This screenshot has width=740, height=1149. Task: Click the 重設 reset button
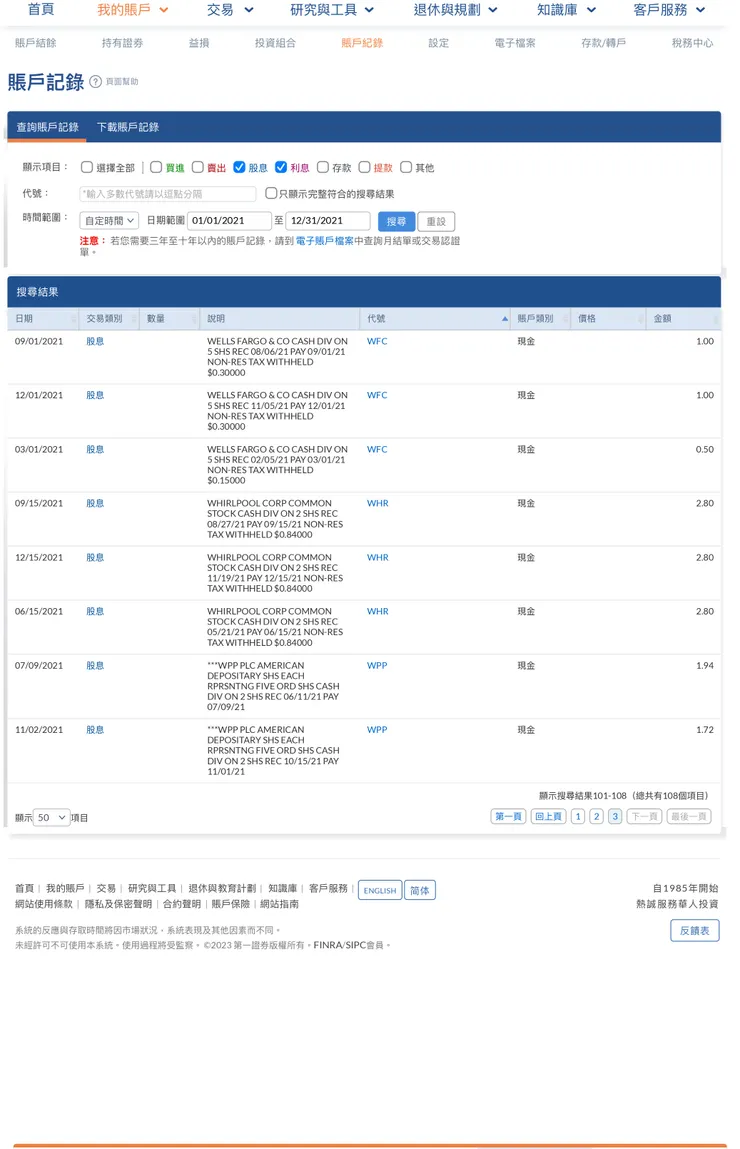coord(436,221)
